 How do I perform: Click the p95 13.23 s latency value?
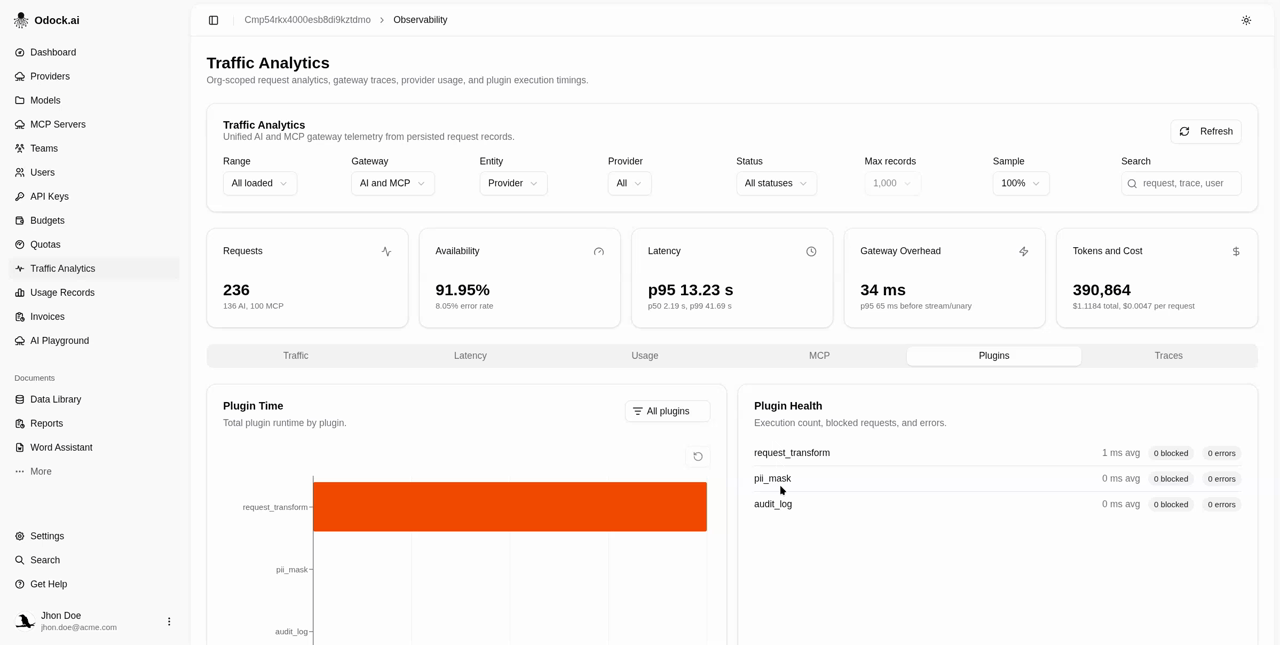(x=690, y=290)
